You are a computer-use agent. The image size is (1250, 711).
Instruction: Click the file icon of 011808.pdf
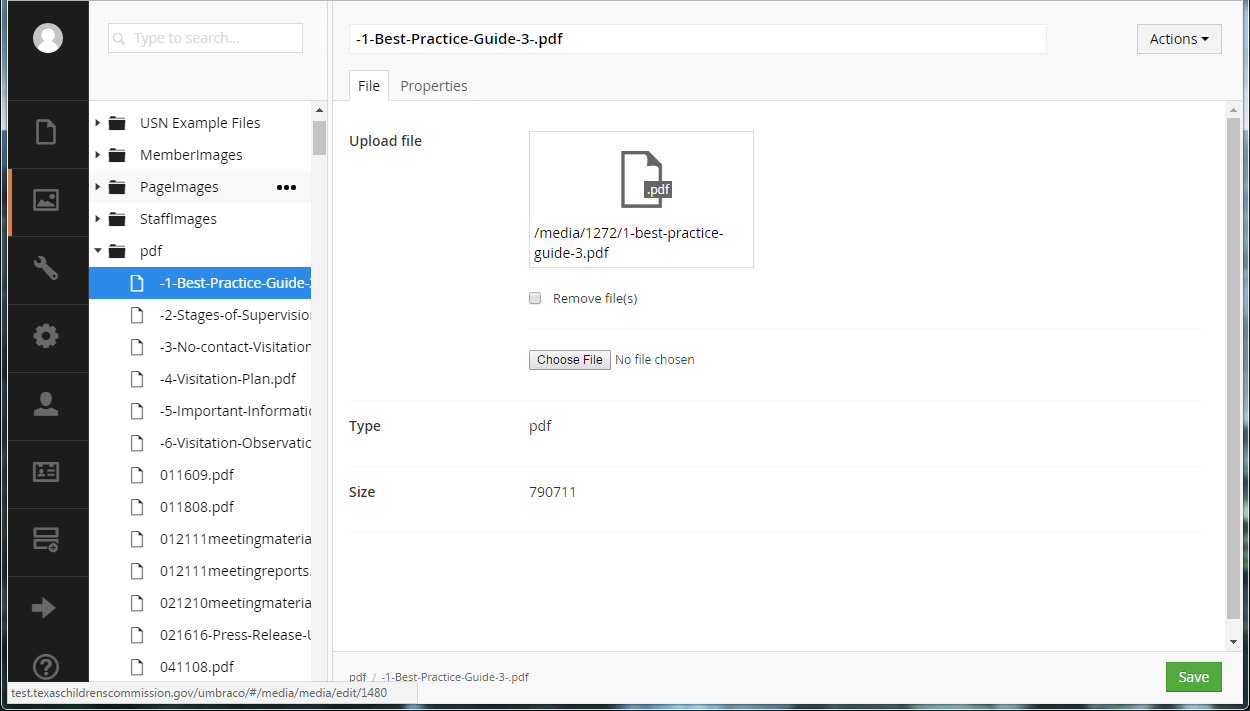(x=138, y=507)
